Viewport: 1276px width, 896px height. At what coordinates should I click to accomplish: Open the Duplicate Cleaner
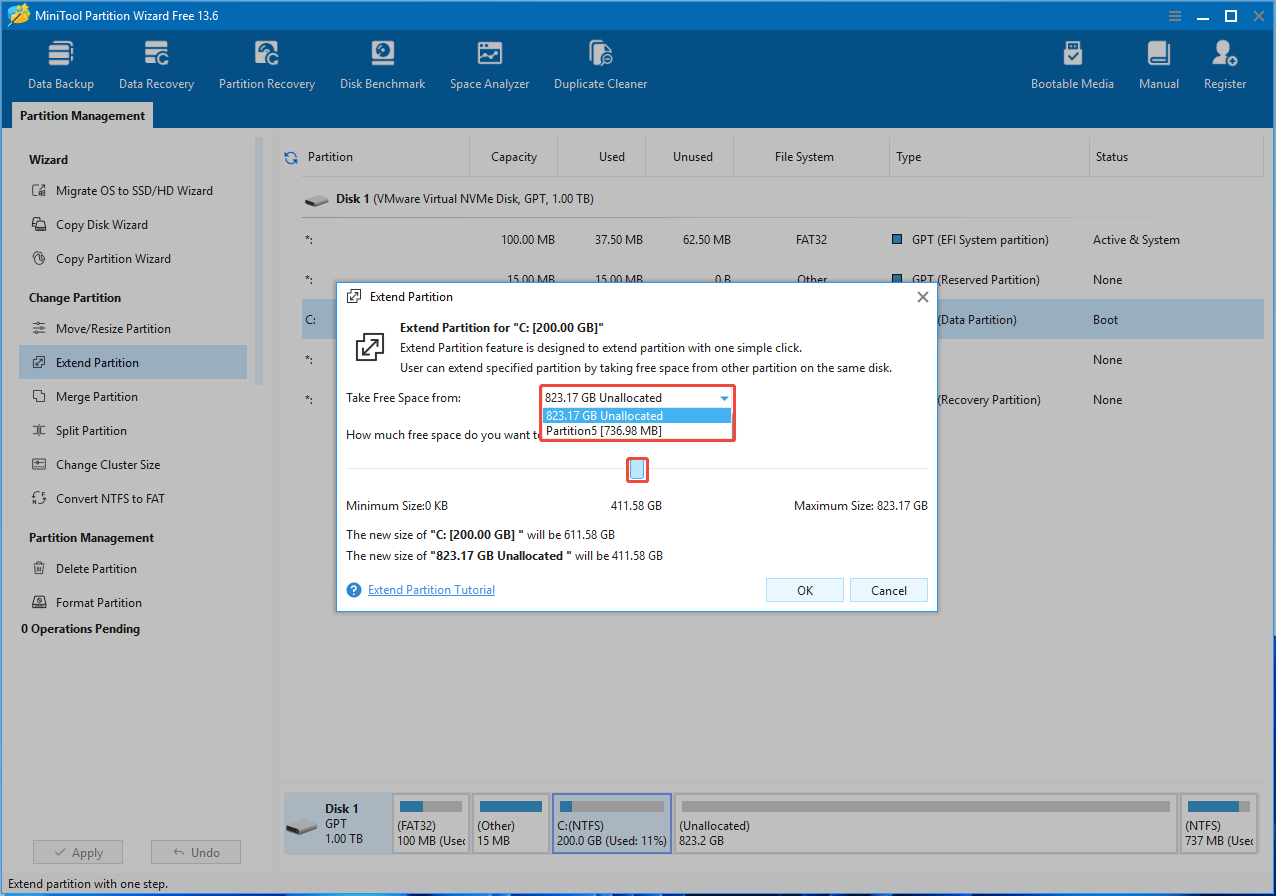tap(600, 63)
